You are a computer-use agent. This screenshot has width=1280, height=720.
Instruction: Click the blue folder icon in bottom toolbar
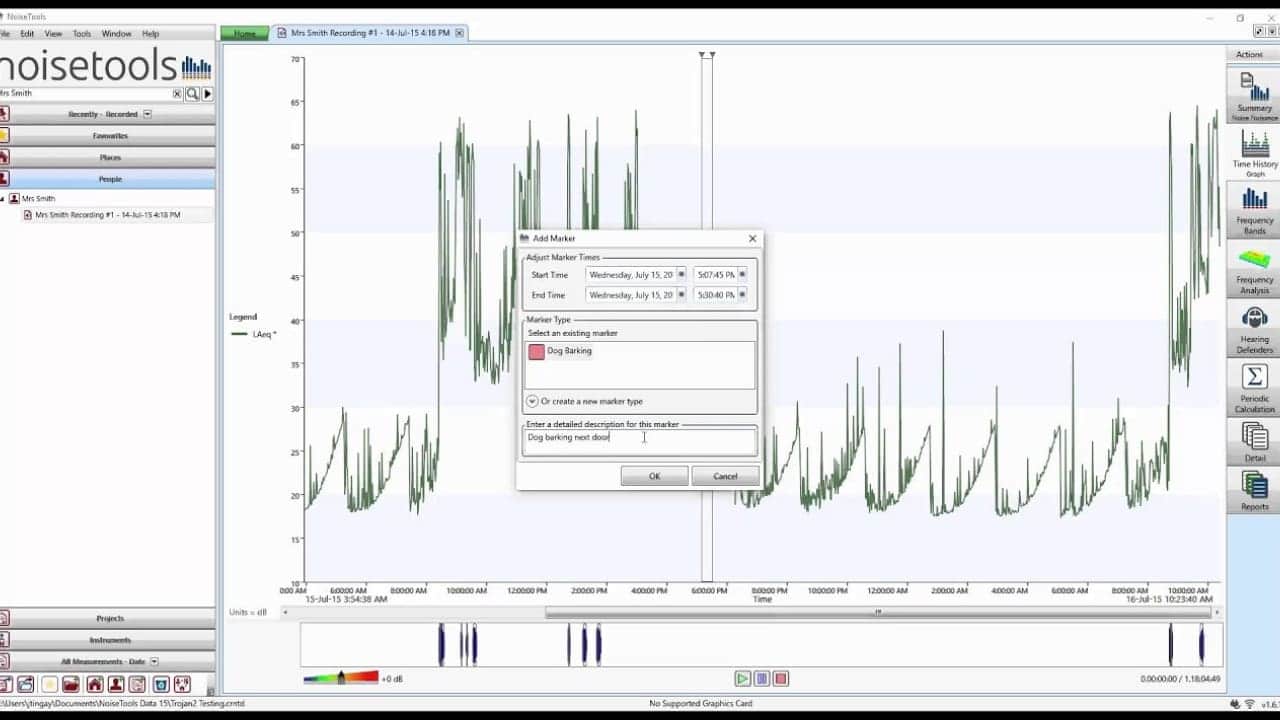pyautogui.click(x=26, y=685)
